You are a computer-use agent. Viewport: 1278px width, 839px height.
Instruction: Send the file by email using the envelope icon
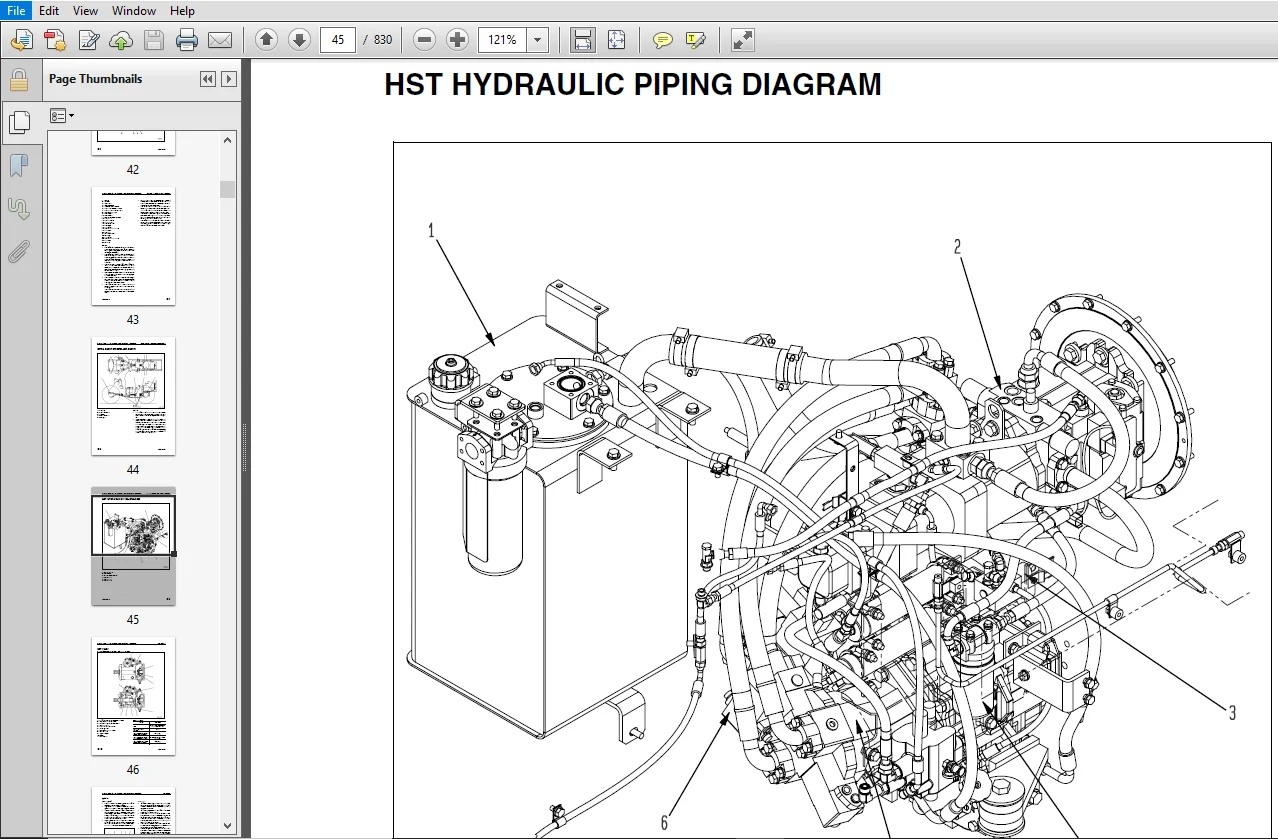tap(220, 40)
